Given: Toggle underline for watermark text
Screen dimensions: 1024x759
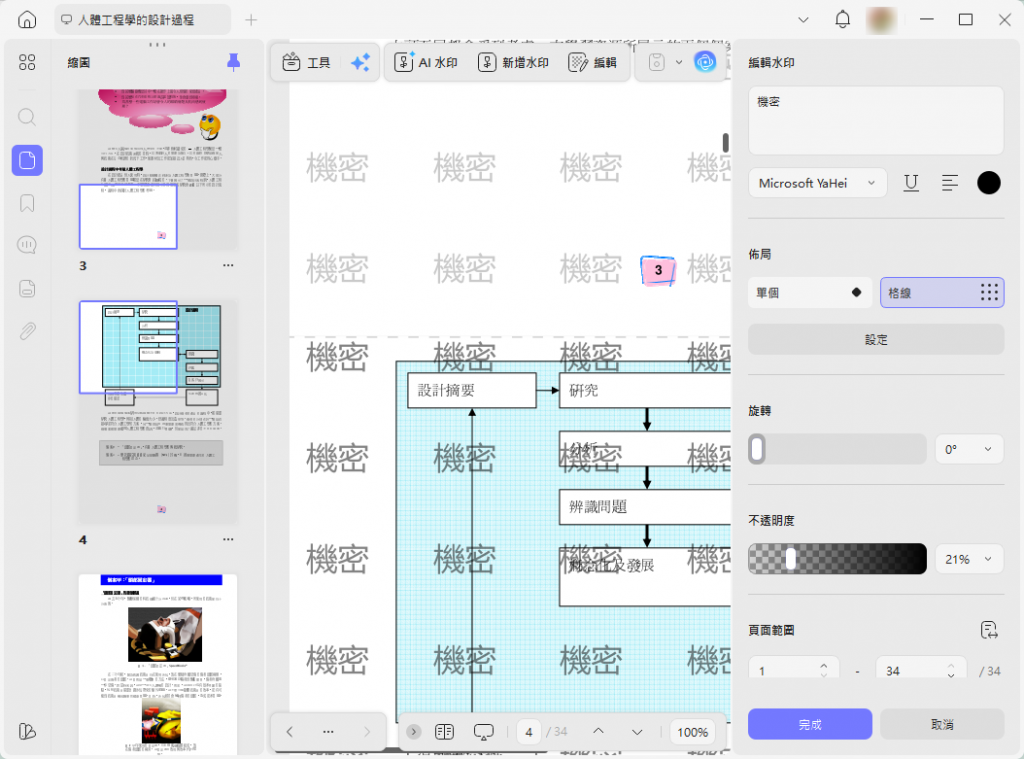Looking at the screenshot, I should (x=911, y=183).
